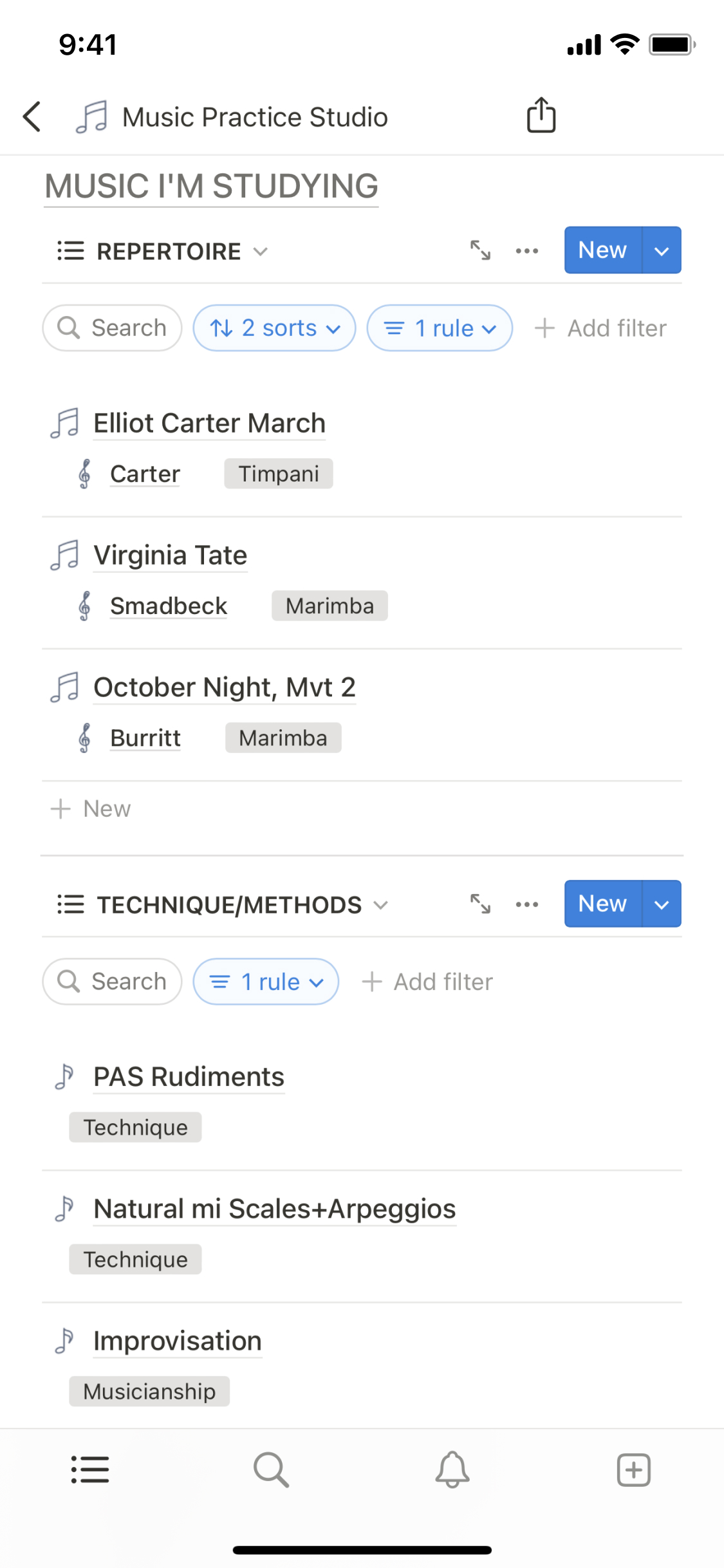Expand the 2 sorts dropdown

[x=275, y=328]
